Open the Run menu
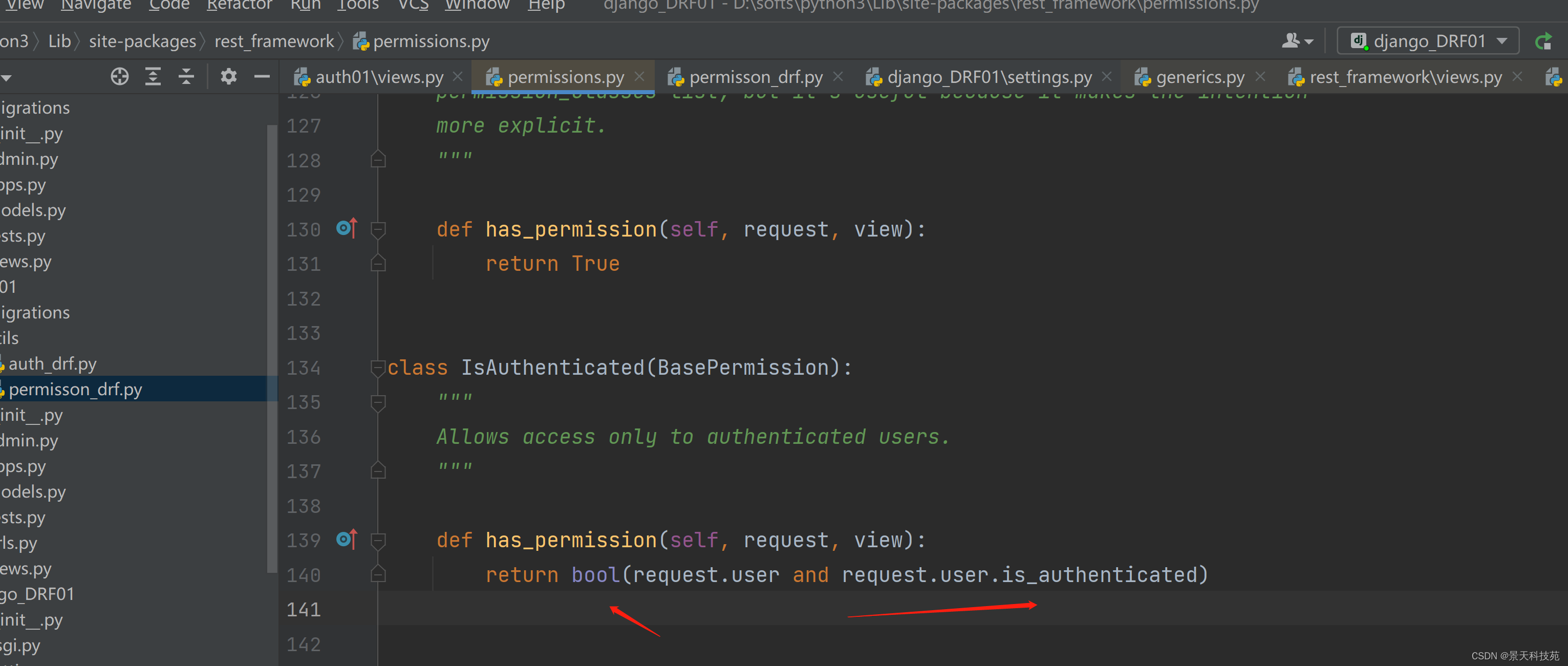This screenshot has height=666, width=1568. point(305,6)
